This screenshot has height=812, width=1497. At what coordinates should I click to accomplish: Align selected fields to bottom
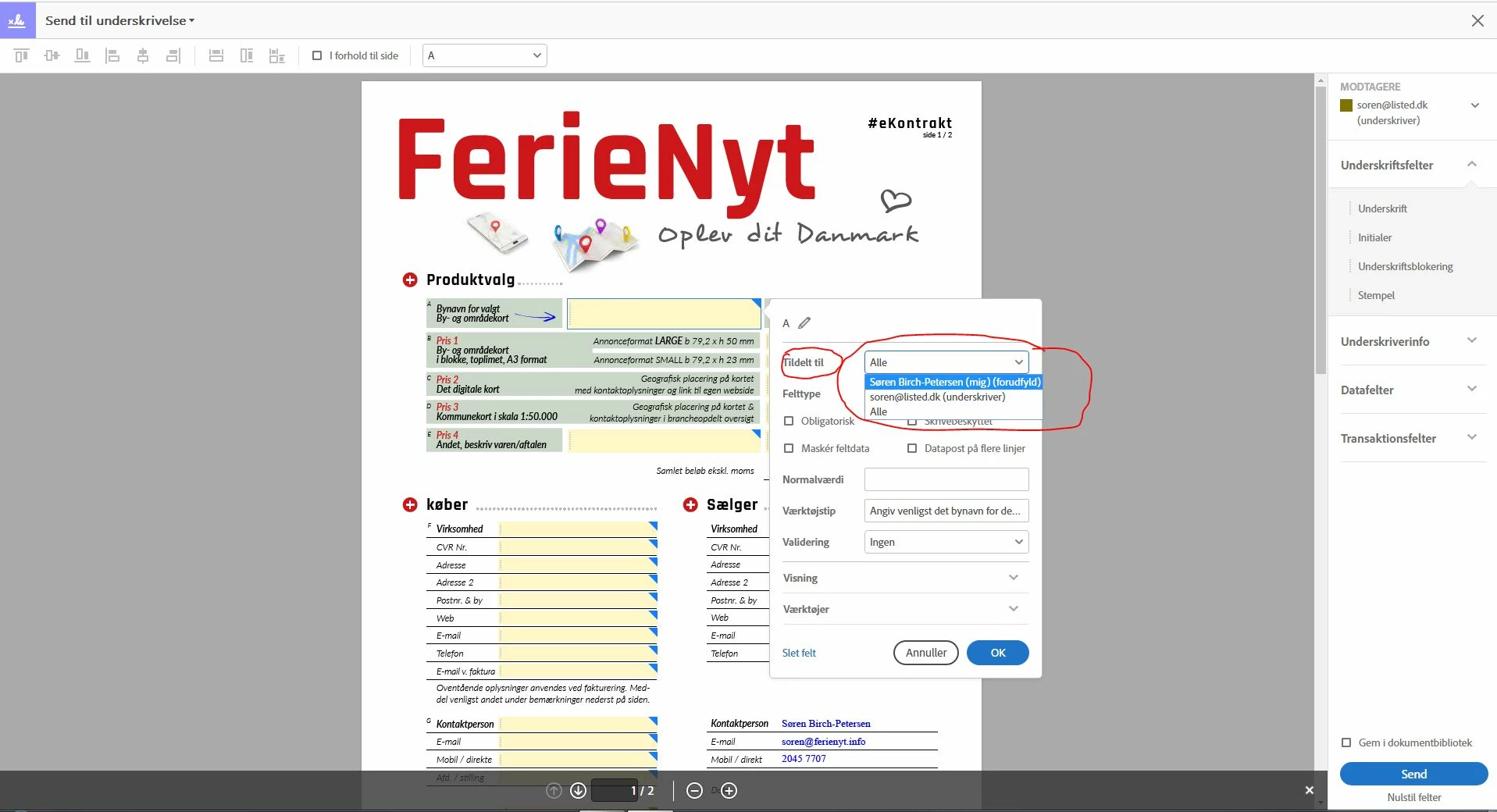tap(82, 55)
